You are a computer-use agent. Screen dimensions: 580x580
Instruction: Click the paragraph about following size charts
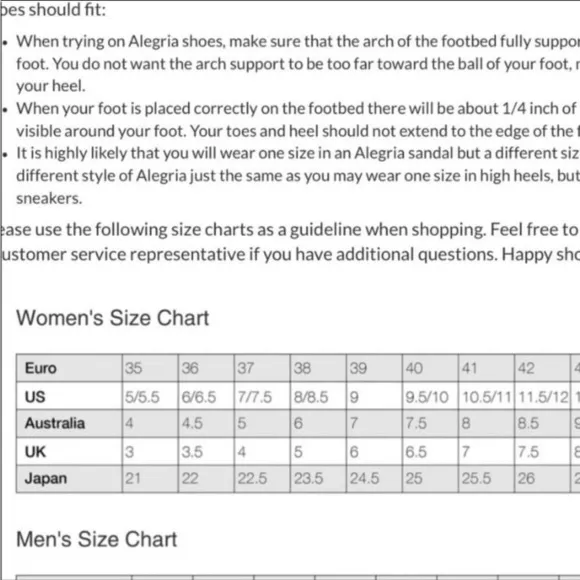(x=290, y=242)
